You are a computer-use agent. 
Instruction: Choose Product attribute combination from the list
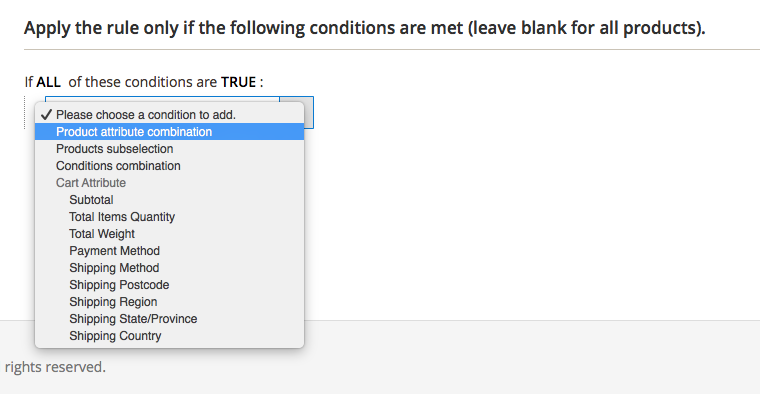pos(169,132)
